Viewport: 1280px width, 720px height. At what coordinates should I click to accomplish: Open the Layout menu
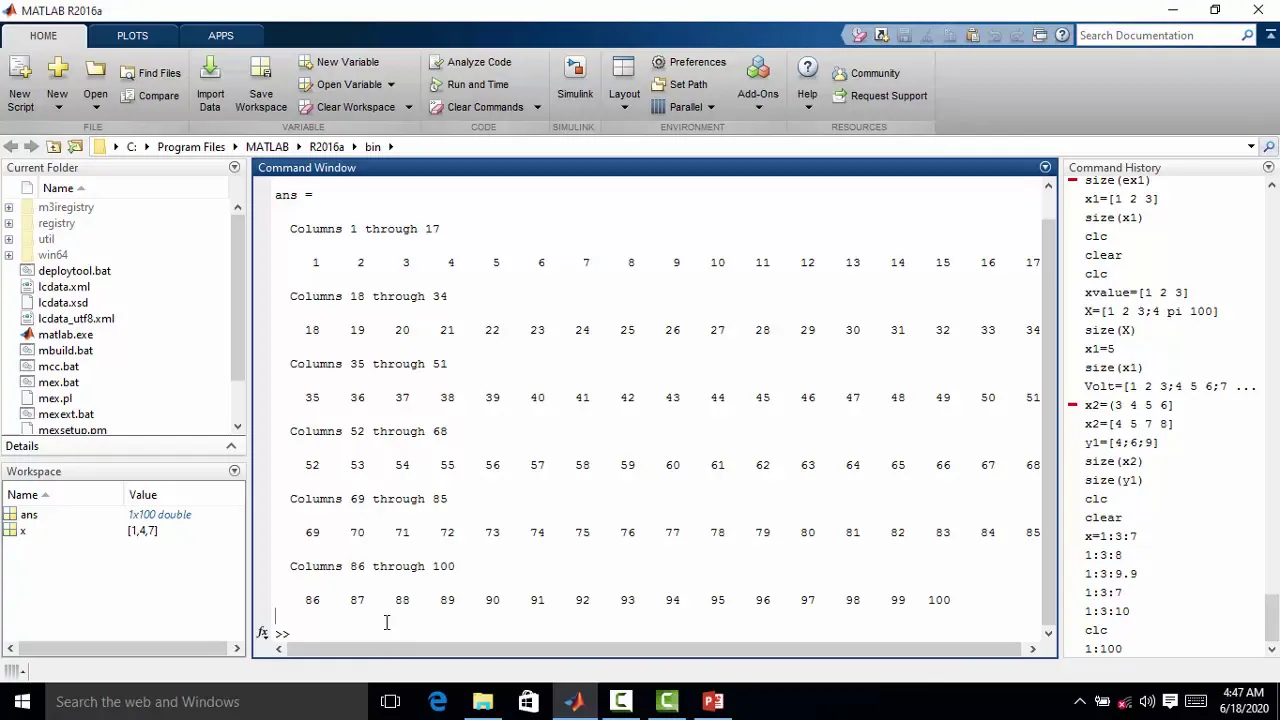coord(624,85)
